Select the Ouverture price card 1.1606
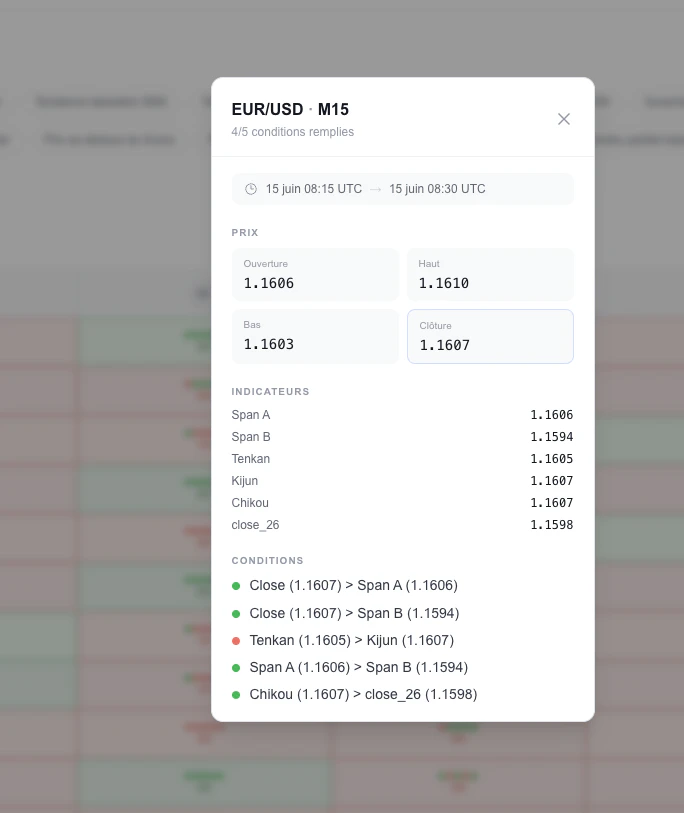 (315, 274)
